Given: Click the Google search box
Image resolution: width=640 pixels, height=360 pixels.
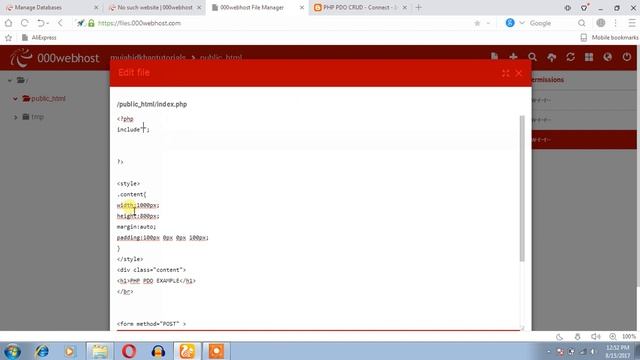Looking at the screenshot, I should tap(552, 23).
